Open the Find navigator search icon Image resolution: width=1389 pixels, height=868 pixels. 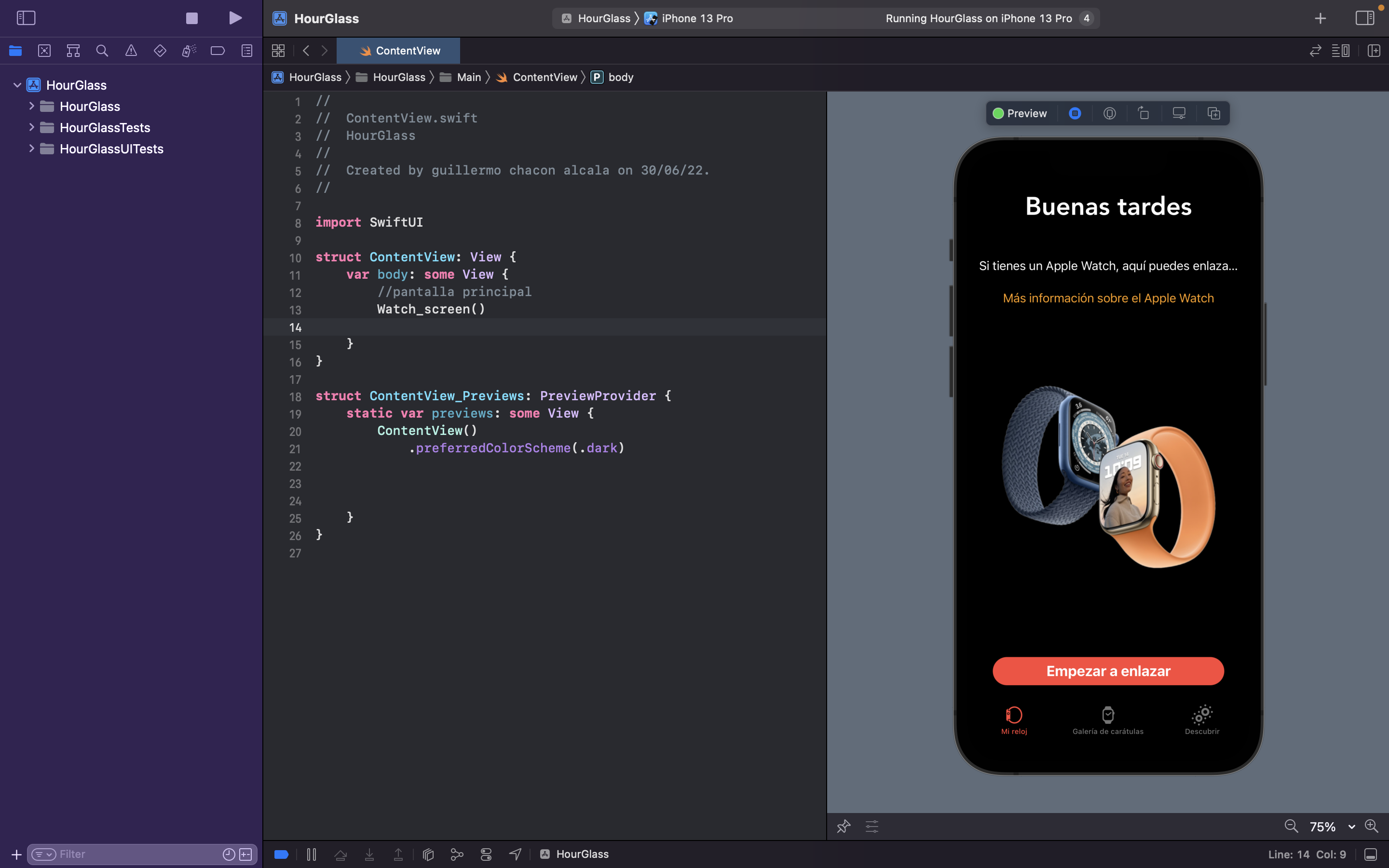pos(102,51)
